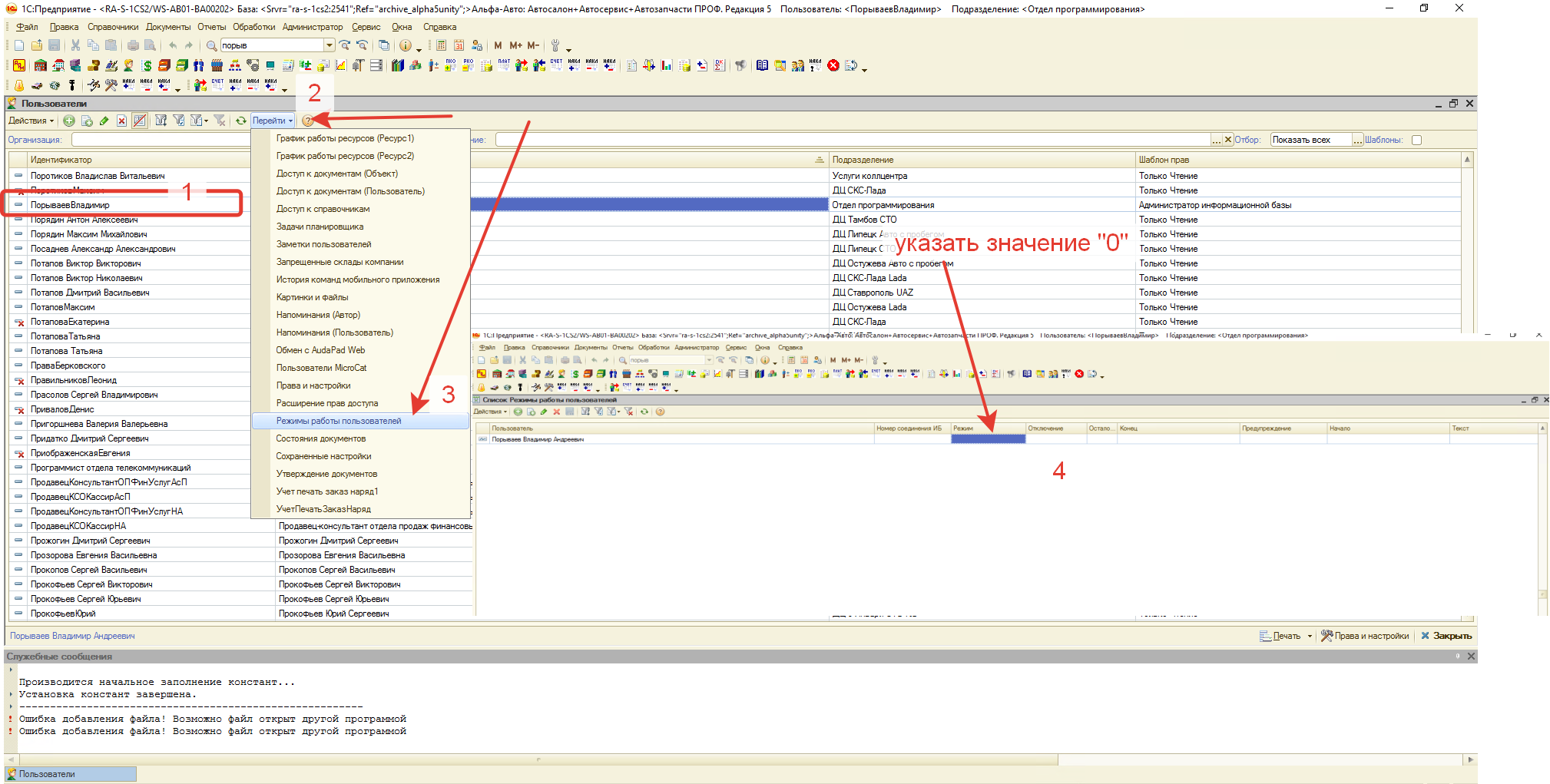Click the ПЛАТ payment icon
Viewport: 1550px width, 784px height.
[504, 65]
